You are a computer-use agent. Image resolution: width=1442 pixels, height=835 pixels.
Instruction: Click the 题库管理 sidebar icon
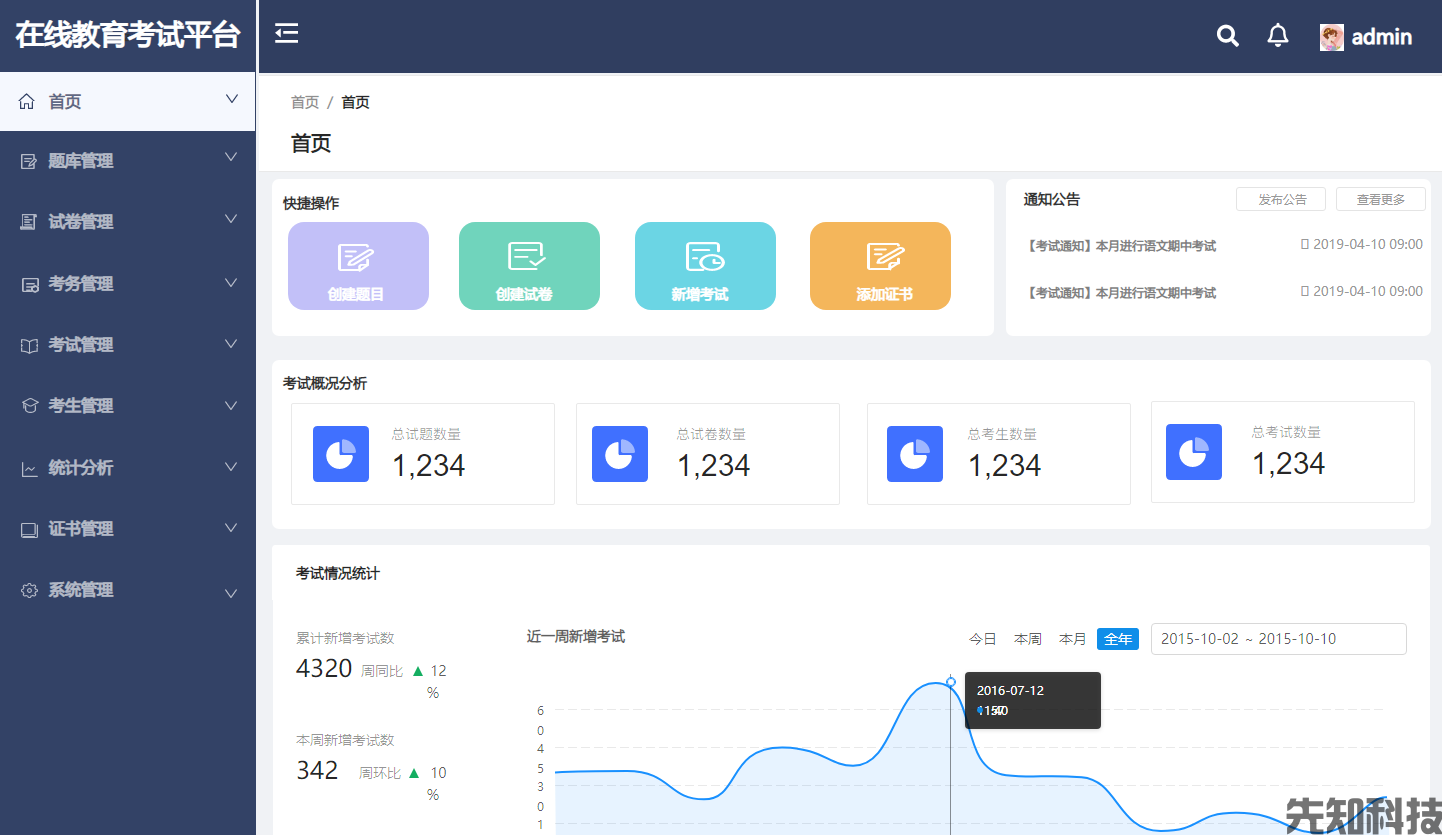(x=29, y=161)
